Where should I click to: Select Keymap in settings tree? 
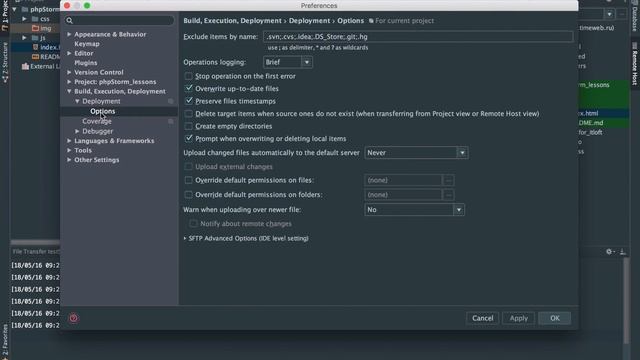pos(87,44)
